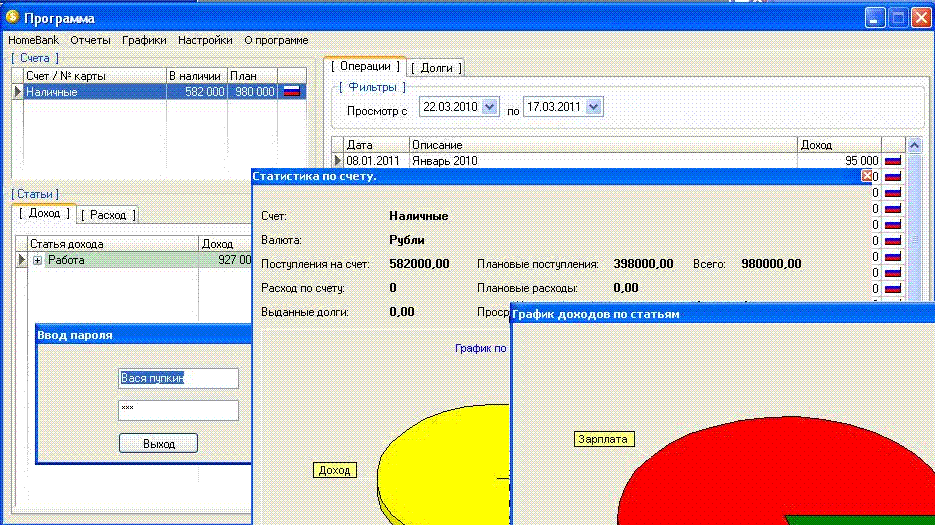This screenshot has width=935, height=525.
Task: Open the HomeBank menu
Action: (33, 40)
